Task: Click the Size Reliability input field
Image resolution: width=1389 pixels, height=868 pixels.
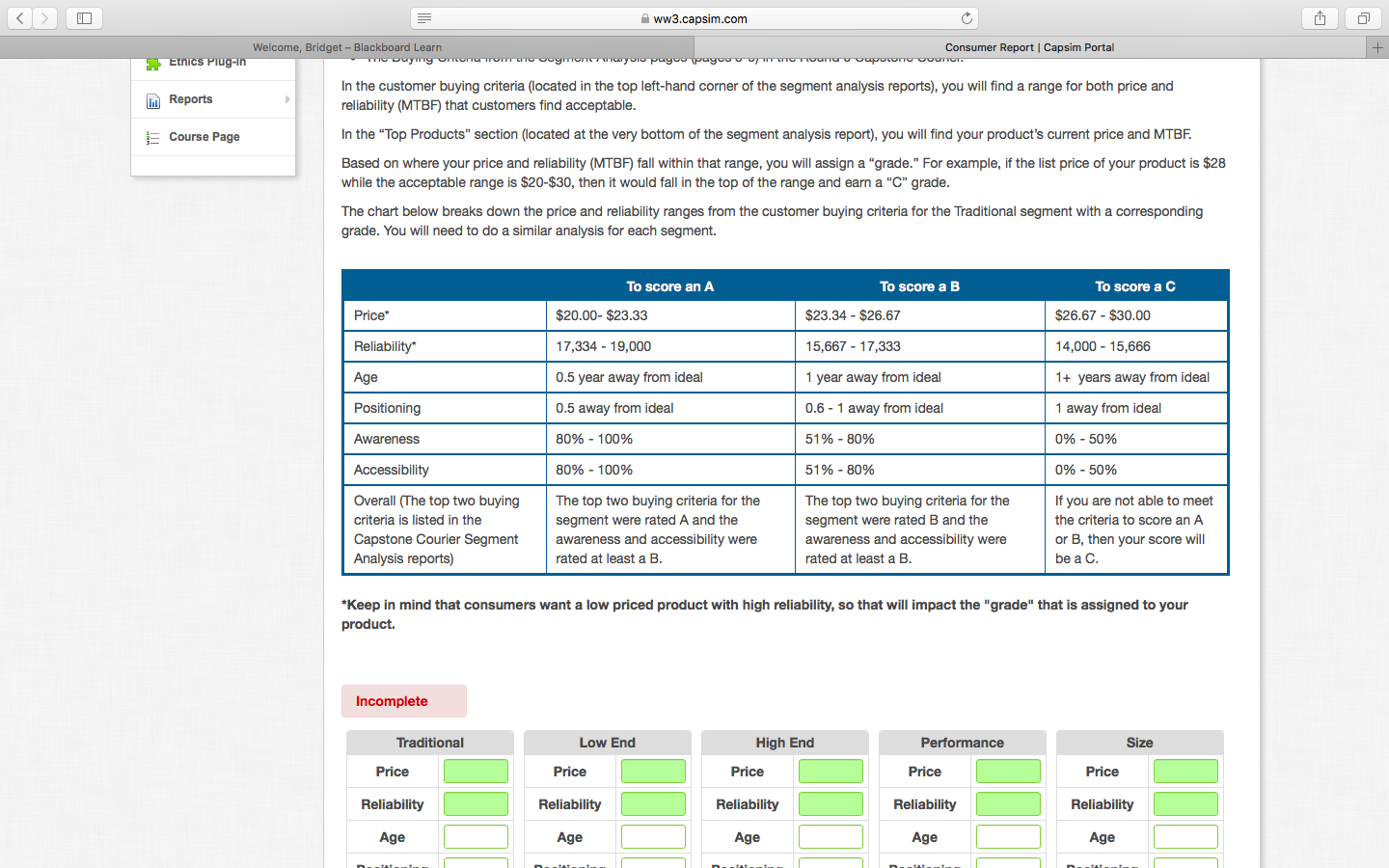Action: coord(1185,804)
